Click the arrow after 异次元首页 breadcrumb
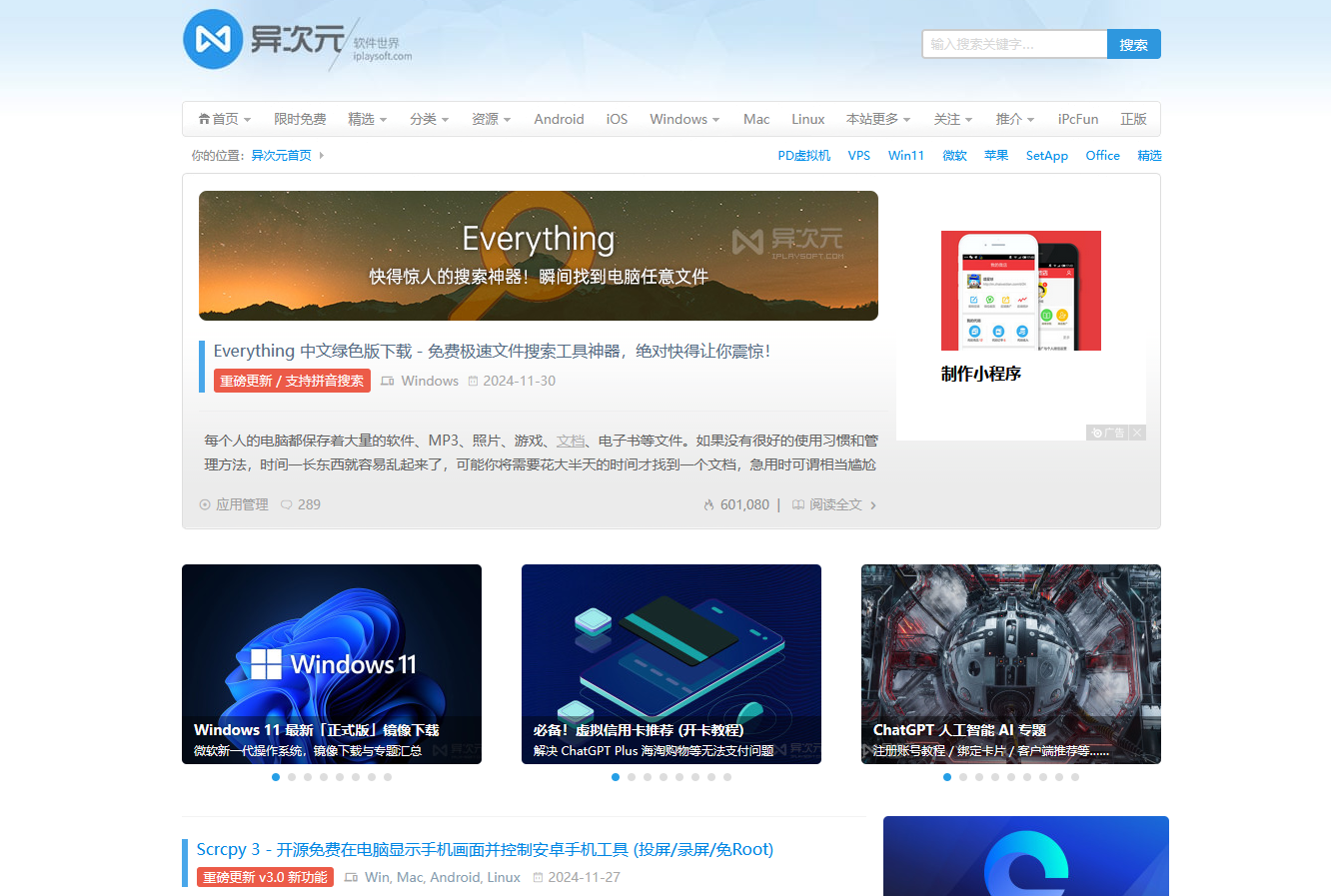Screen dimensions: 1331x896 click(321, 156)
